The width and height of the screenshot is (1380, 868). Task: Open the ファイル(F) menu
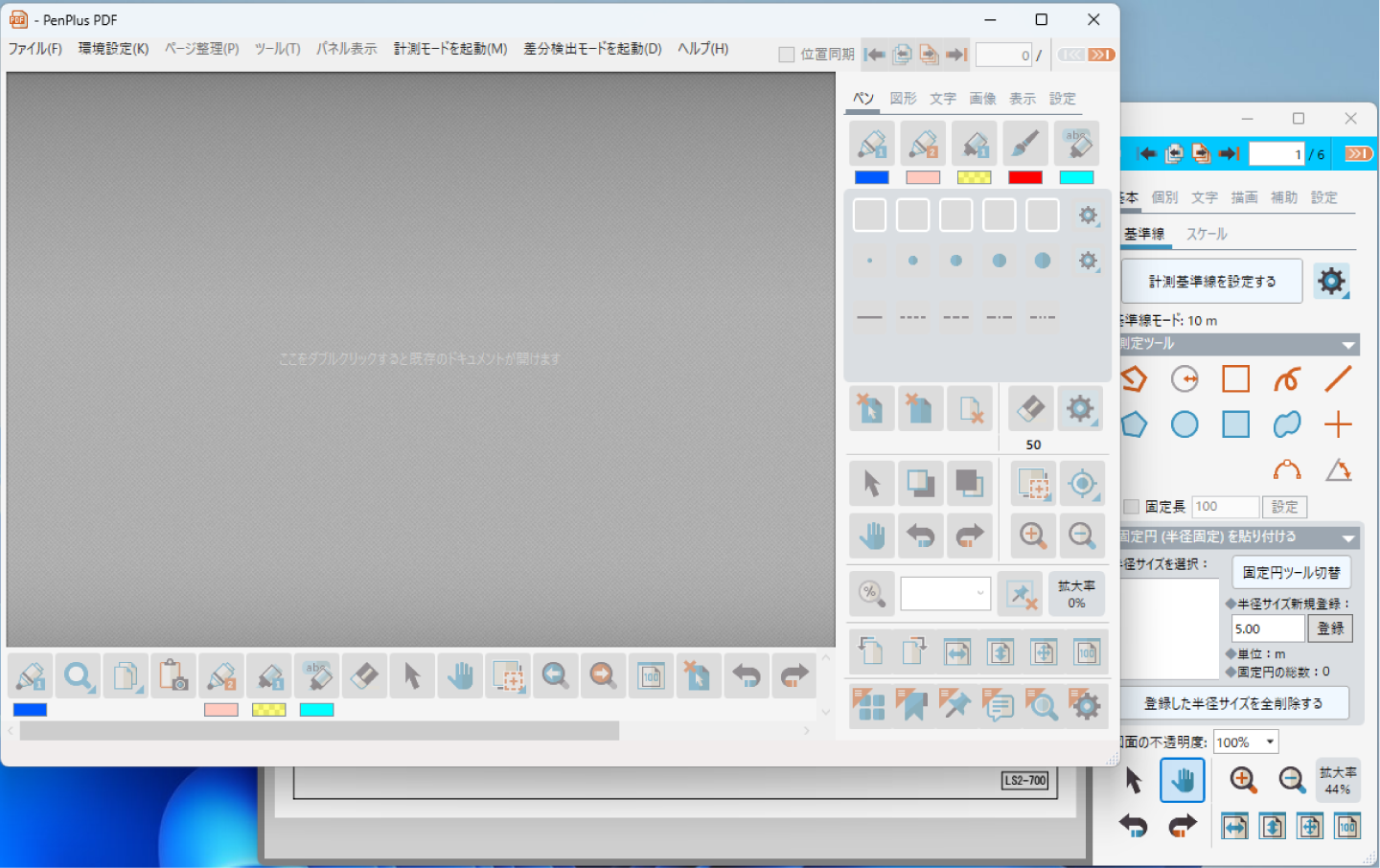click(x=35, y=49)
